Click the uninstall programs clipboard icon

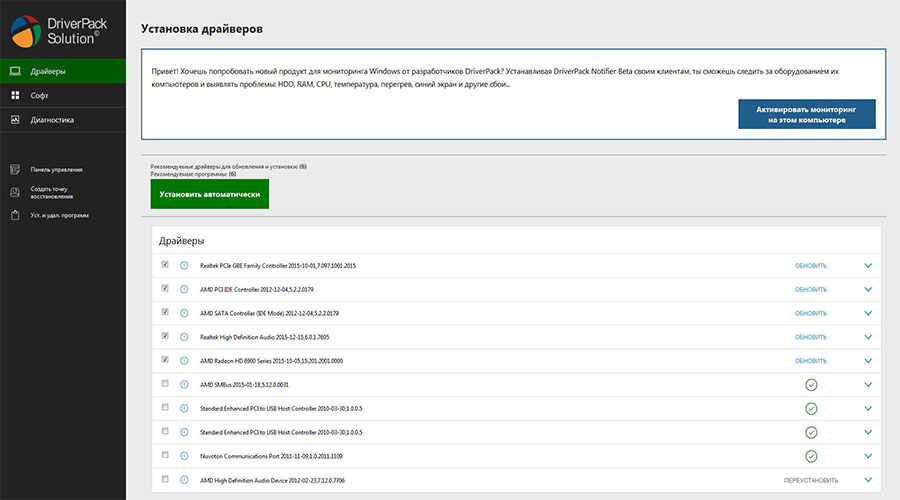(x=15, y=215)
